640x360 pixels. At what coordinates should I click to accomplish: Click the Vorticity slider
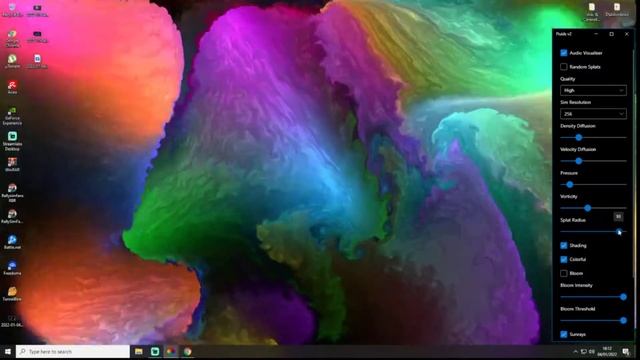pyautogui.click(x=593, y=208)
